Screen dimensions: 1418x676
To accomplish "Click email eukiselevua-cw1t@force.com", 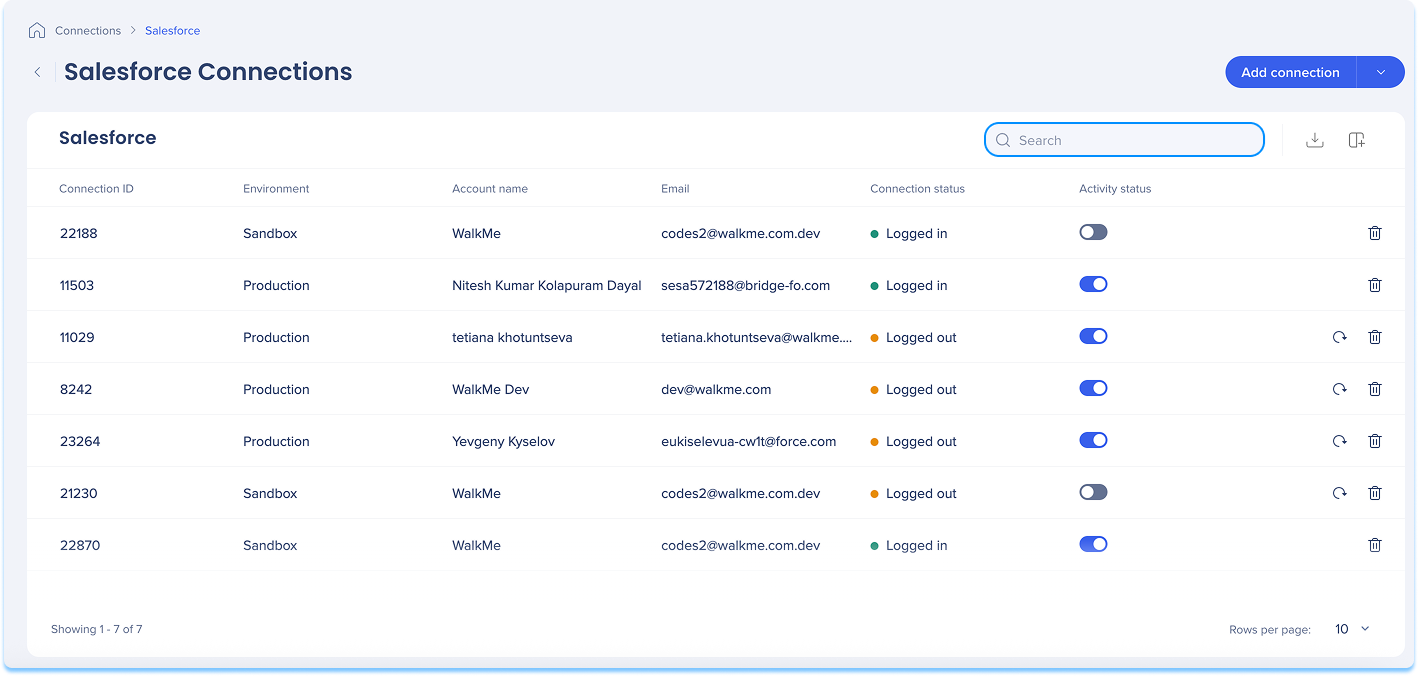I will coord(748,441).
